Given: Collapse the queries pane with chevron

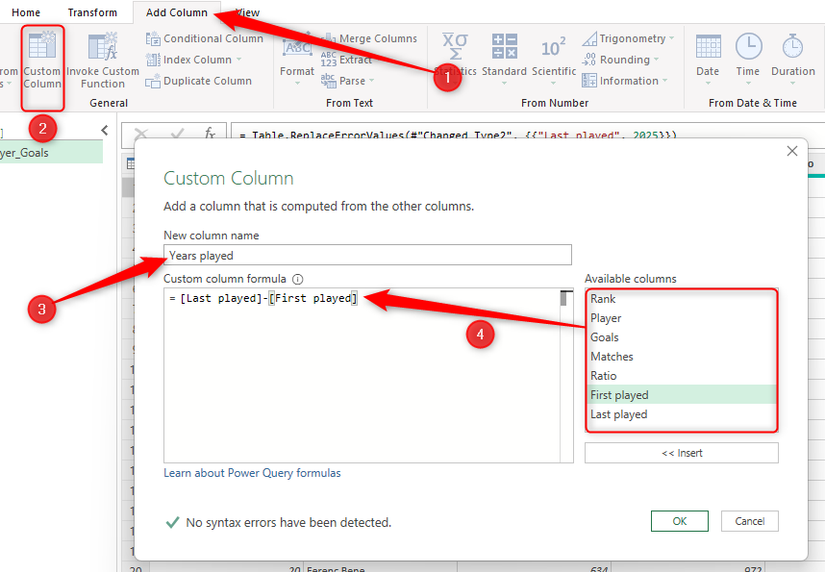Looking at the screenshot, I should [x=105, y=130].
